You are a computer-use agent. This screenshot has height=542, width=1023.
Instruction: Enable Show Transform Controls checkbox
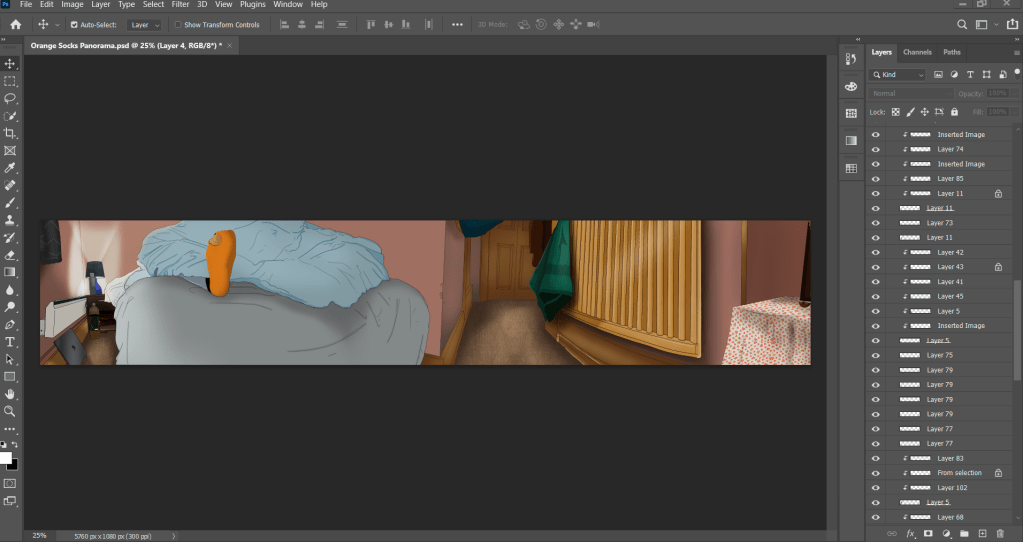[178, 25]
